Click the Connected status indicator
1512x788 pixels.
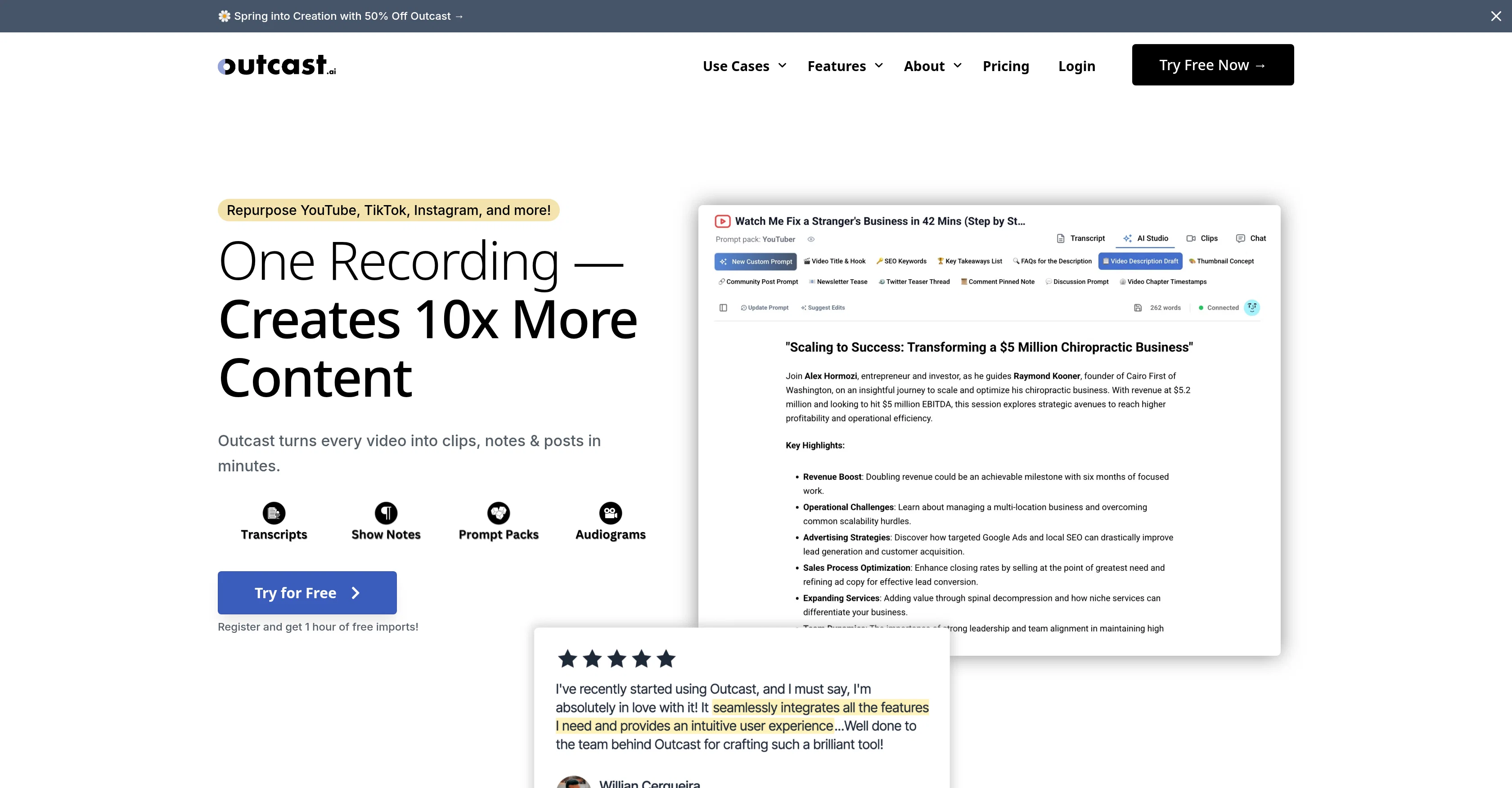1218,308
